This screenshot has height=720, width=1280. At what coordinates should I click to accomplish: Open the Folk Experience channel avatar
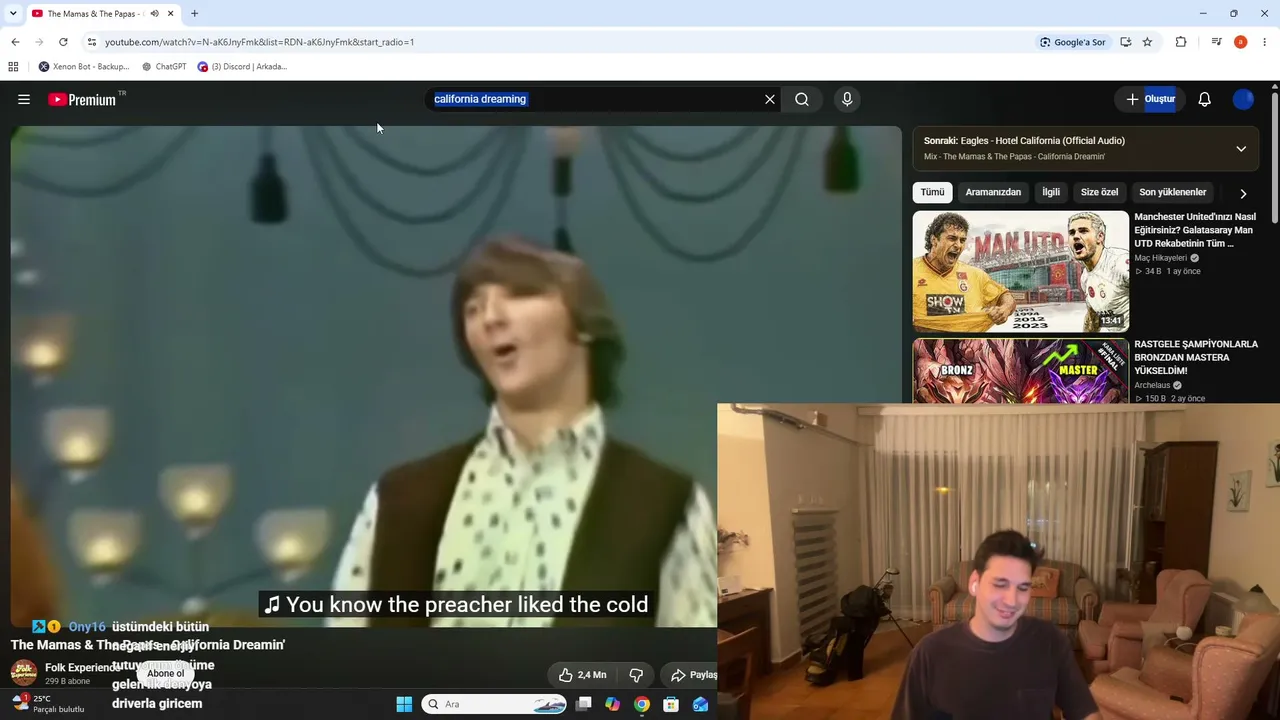tap(24, 673)
